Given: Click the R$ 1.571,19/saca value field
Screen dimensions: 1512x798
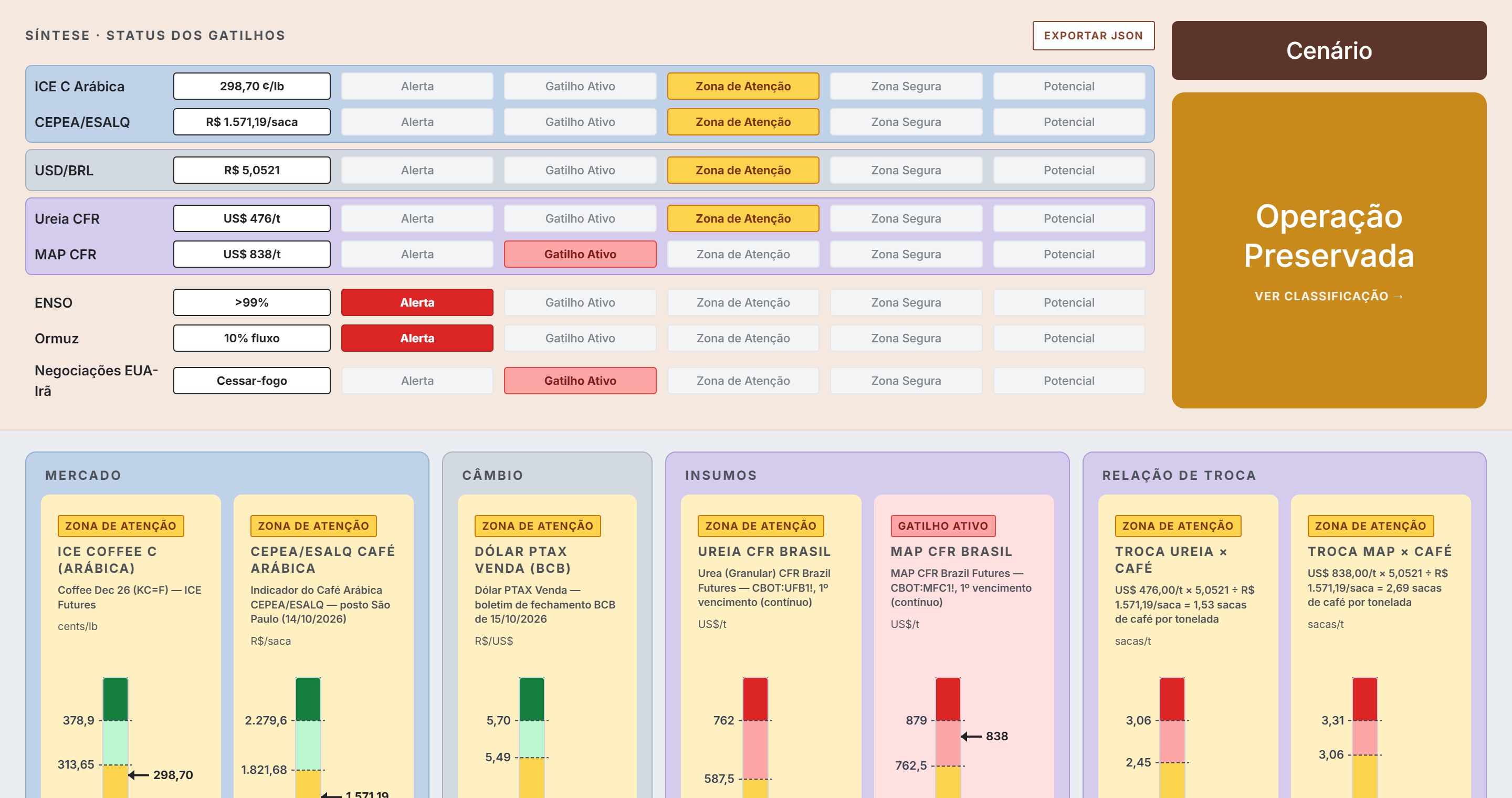Looking at the screenshot, I should pyautogui.click(x=252, y=122).
